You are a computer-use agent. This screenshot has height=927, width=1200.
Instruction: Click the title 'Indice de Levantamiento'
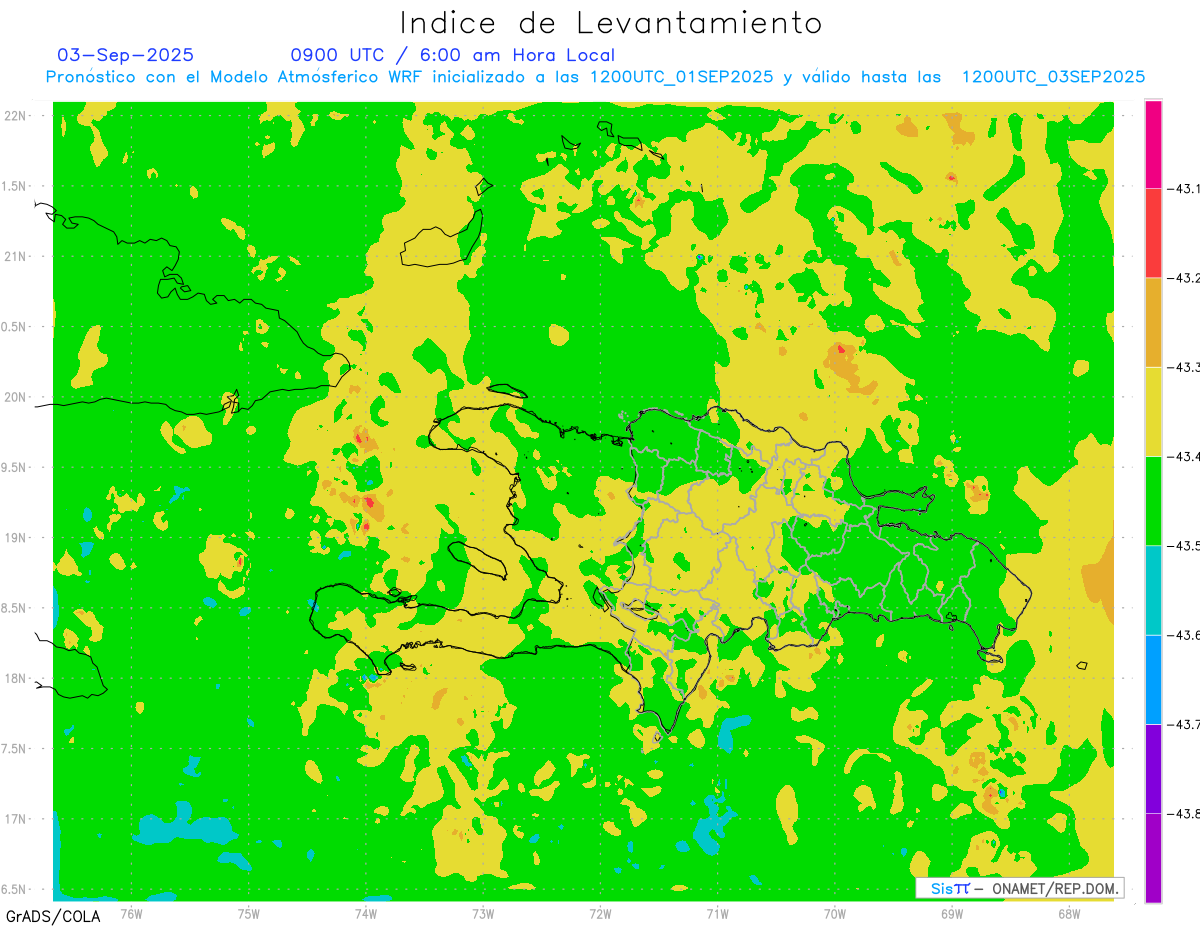611,22
